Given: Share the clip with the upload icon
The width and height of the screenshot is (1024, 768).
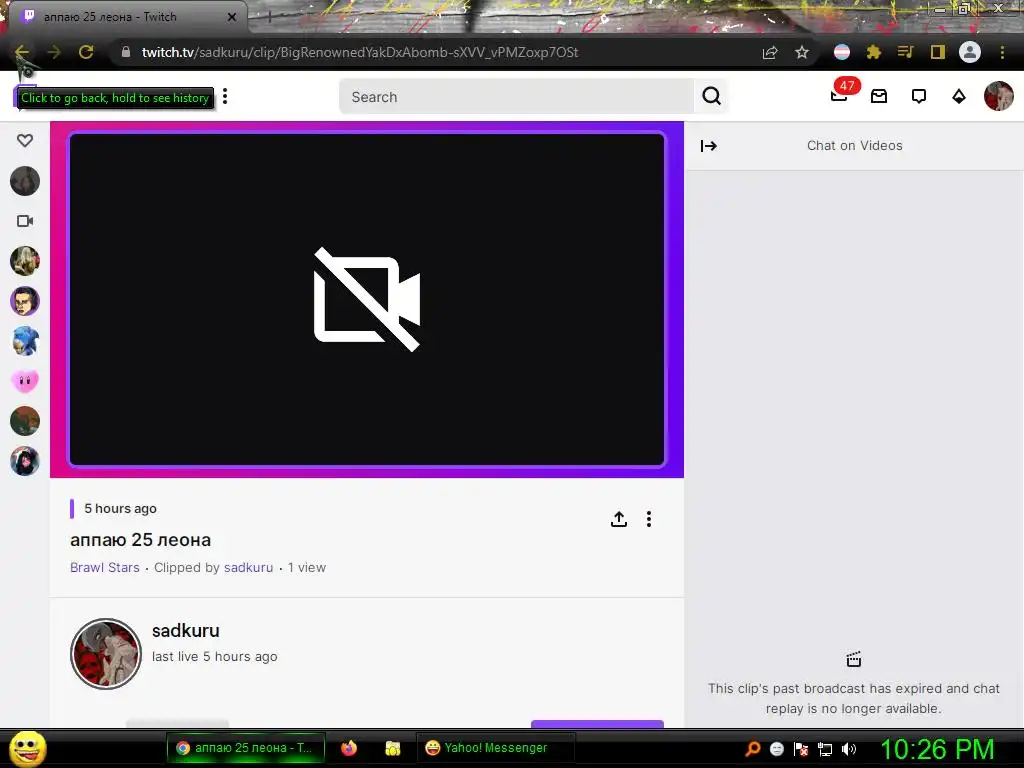Looking at the screenshot, I should pyautogui.click(x=618, y=519).
